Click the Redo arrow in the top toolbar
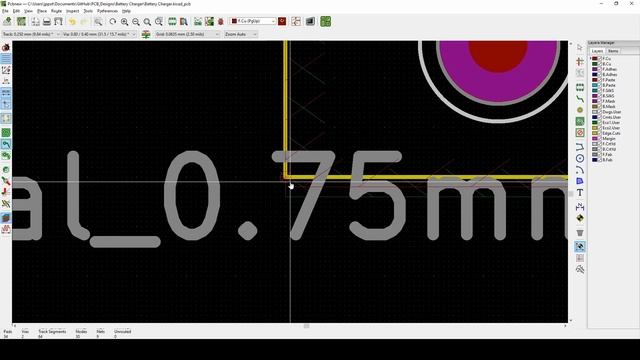The image size is (640, 360). [84, 22]
